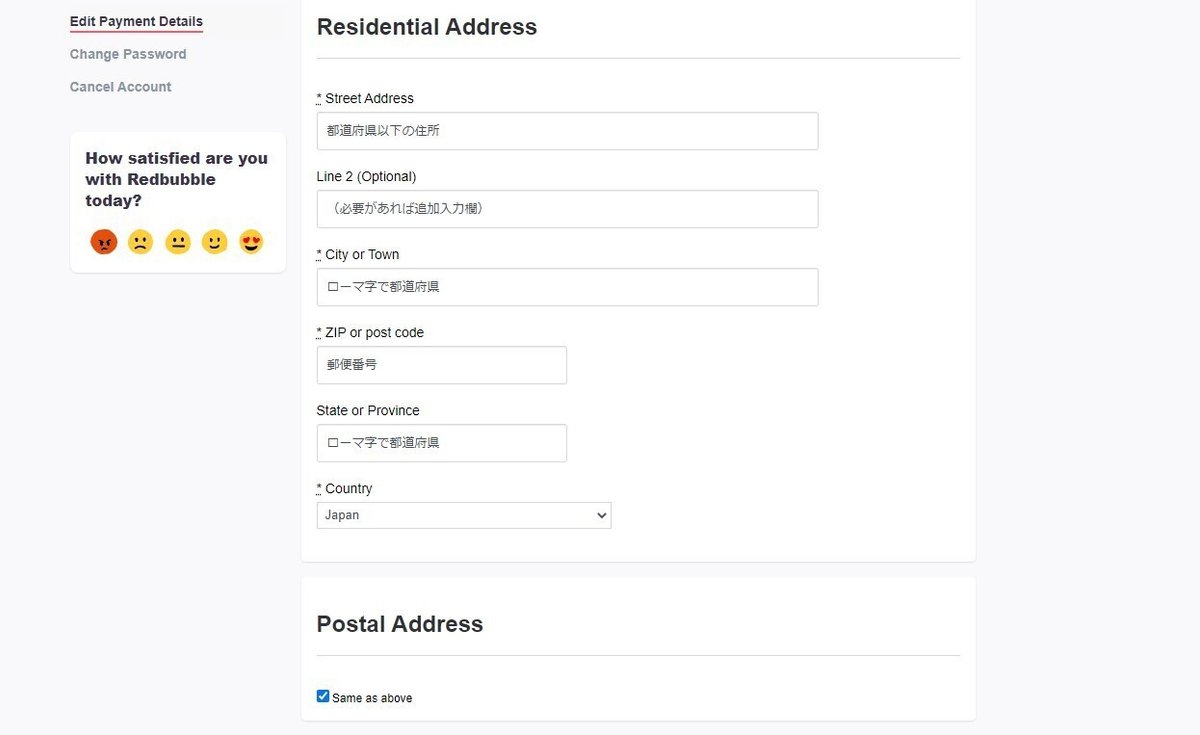Choose the neutral face emoji rating

[x=178, y=242]
